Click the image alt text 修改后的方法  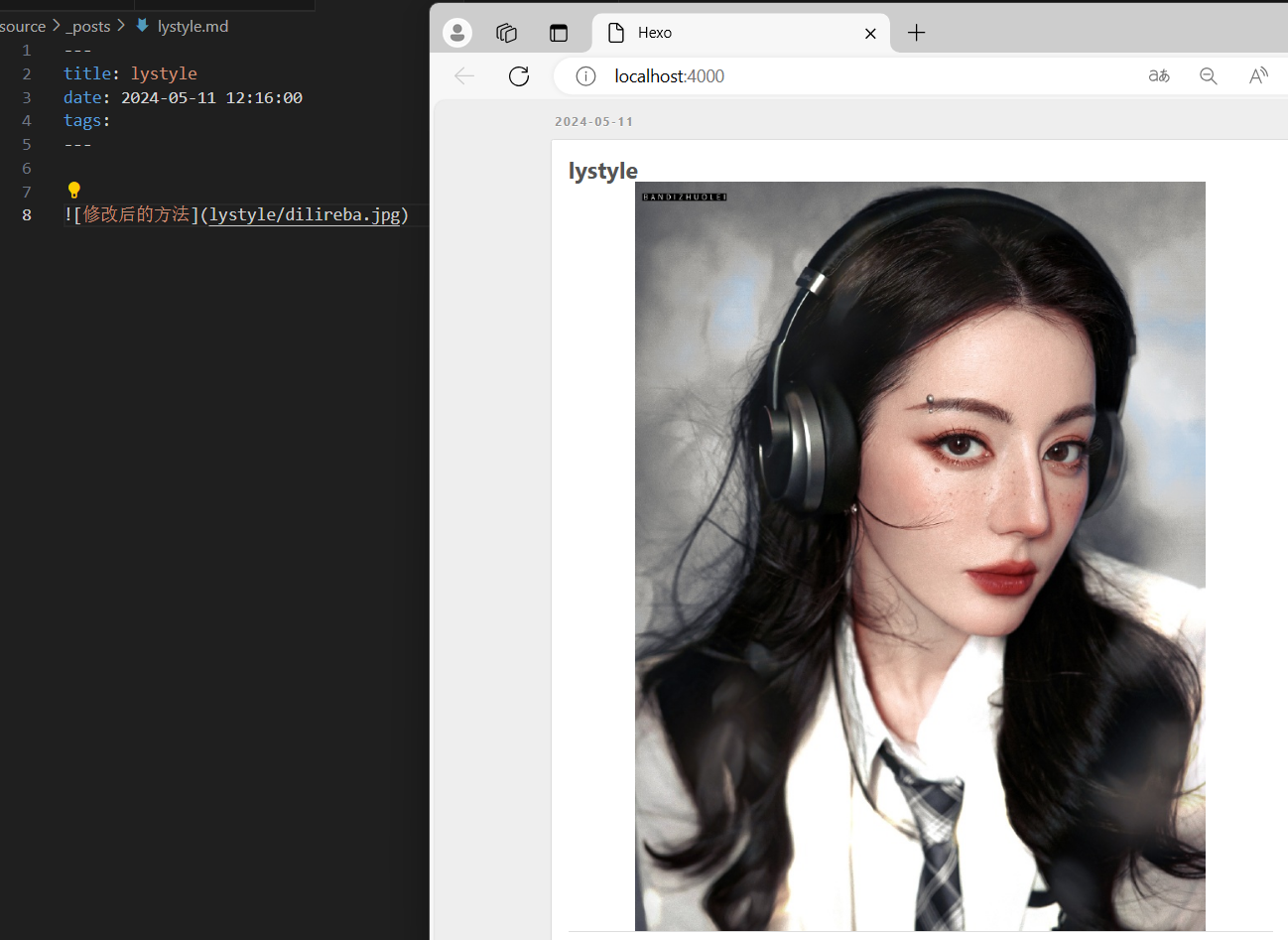click(136, 214)
